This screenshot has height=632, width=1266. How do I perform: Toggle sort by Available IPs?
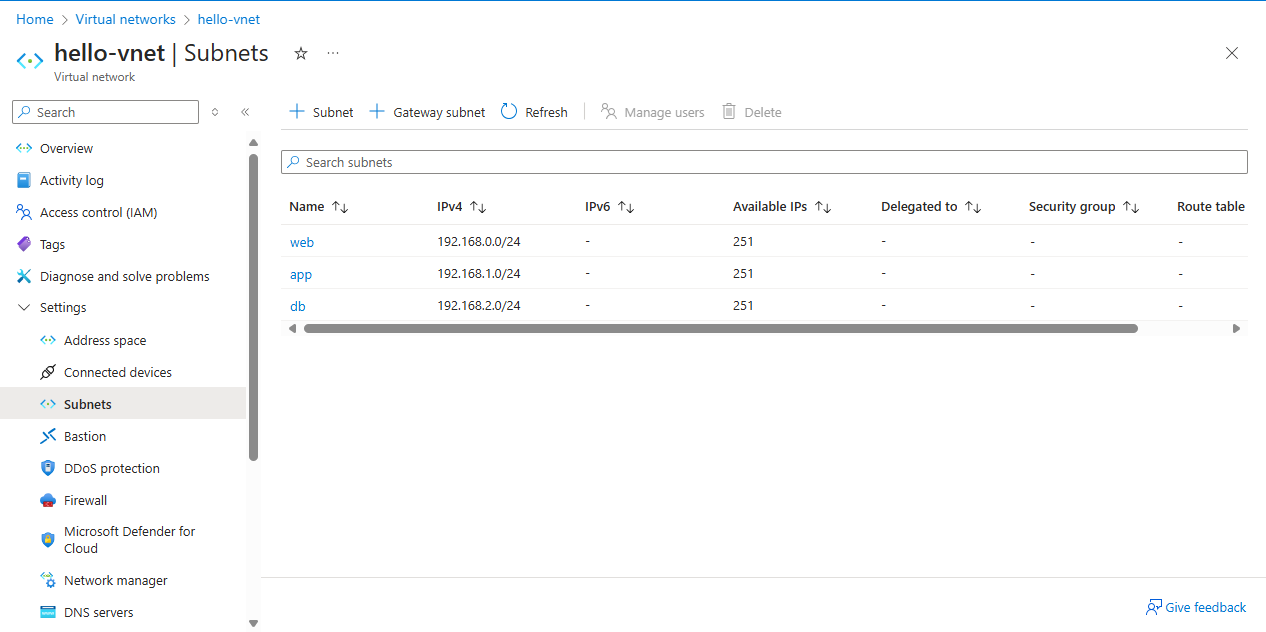[x=822, y=206]
